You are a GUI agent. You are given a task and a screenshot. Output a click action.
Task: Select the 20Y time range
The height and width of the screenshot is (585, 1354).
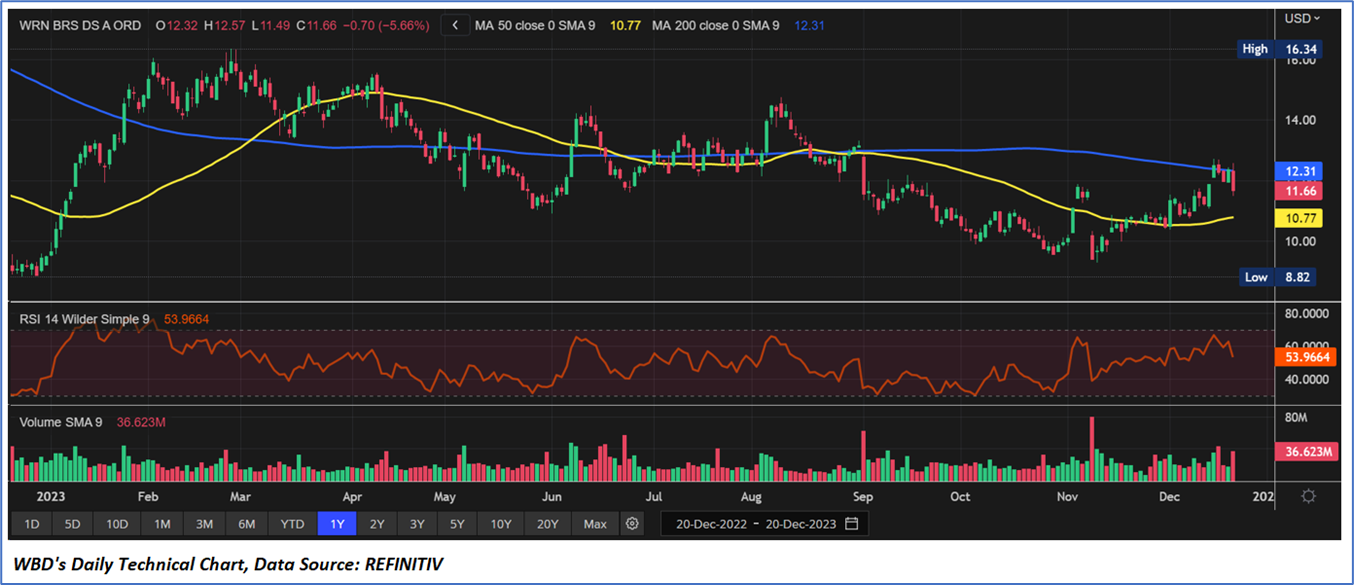[549, 524]
